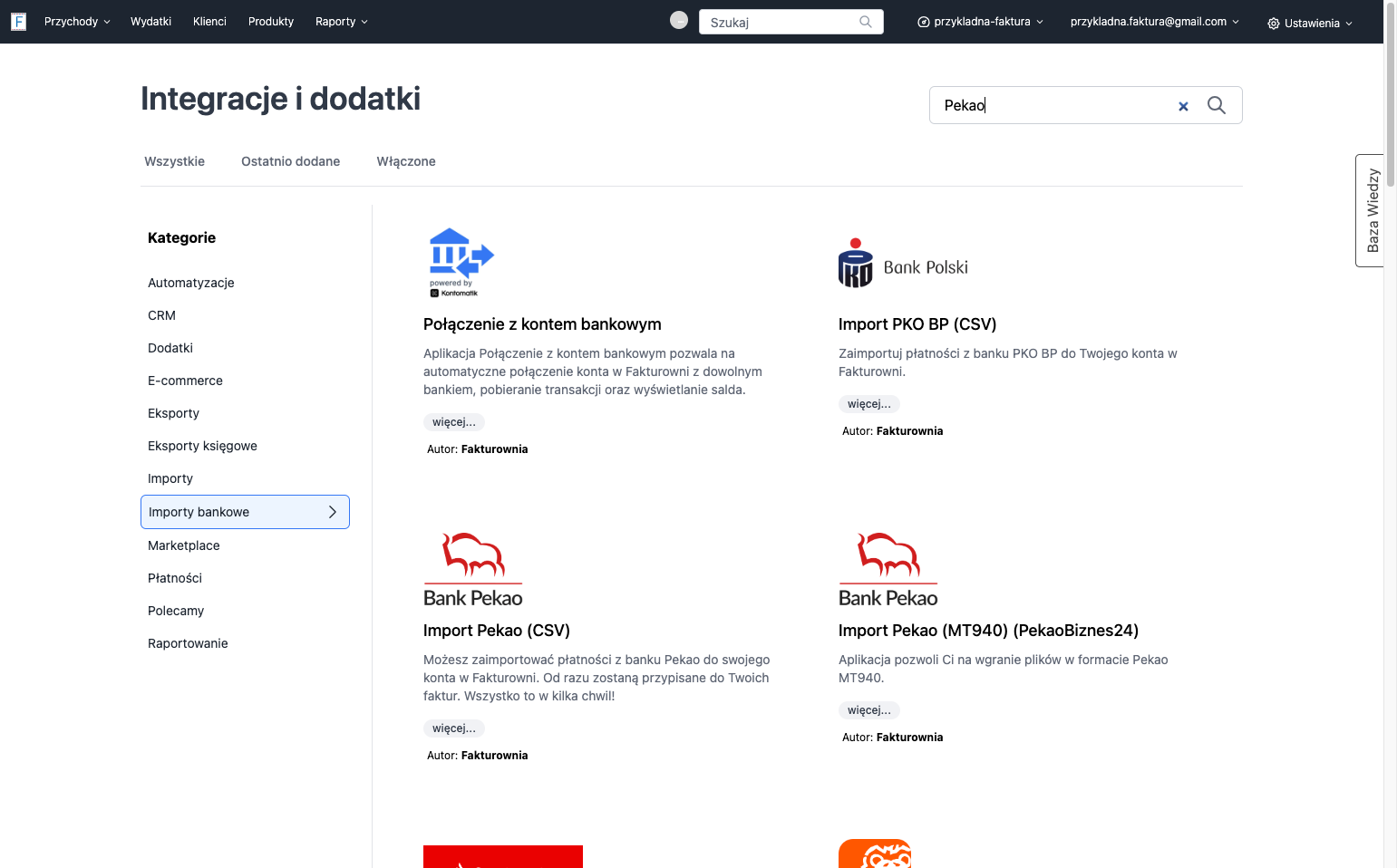This screenshot has height=868, width=1397.
Task: Click Bank Pekao logo above MT940 import
Action: pos(888,570)
